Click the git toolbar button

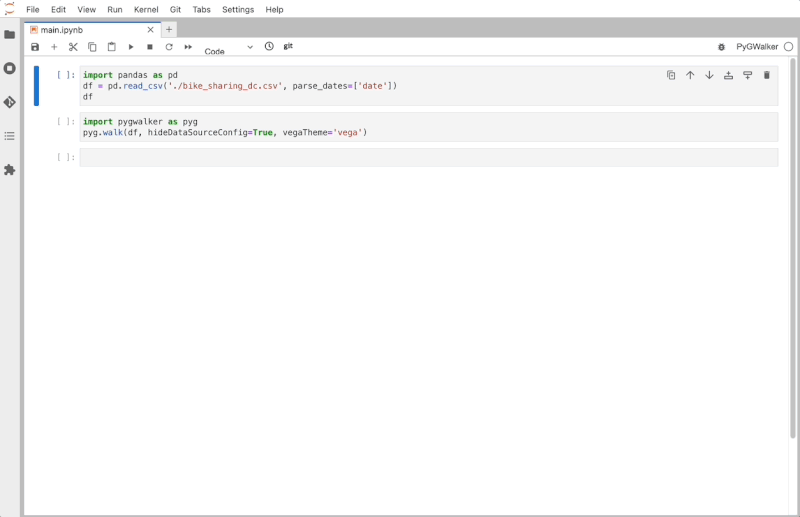tap(288, 46)
